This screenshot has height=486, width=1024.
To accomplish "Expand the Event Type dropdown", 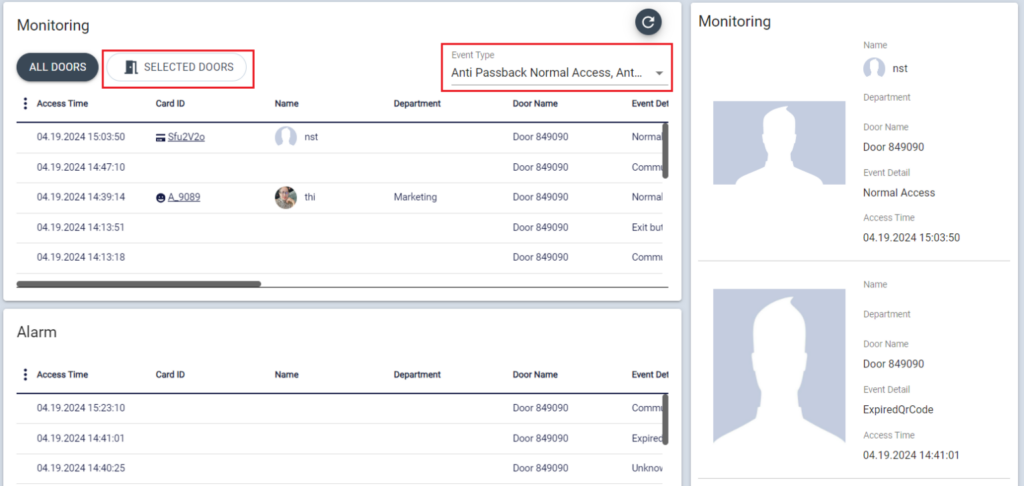I will [x=548, y=73].
